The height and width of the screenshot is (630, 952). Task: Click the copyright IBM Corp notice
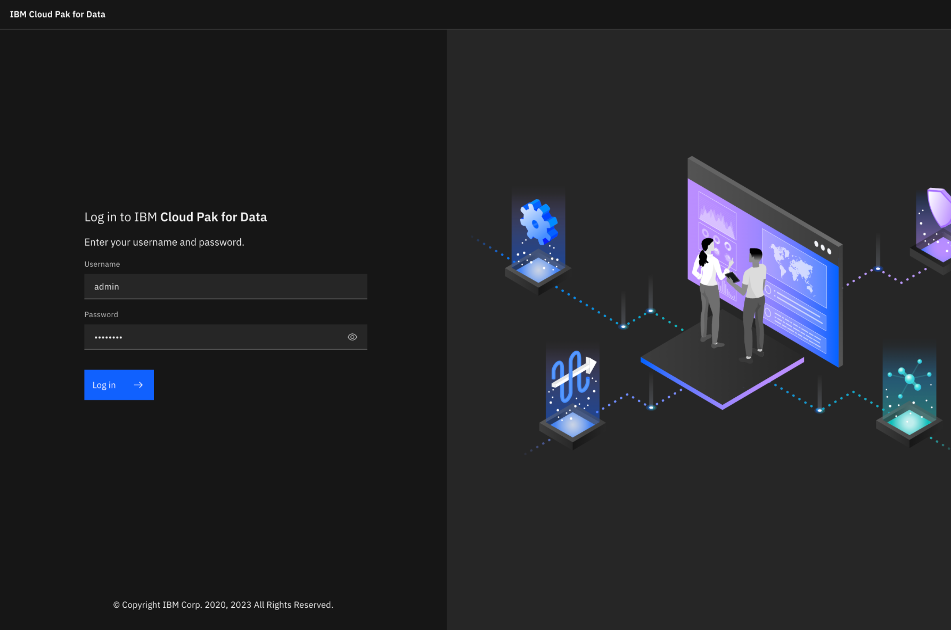click(x=224, y=605)
